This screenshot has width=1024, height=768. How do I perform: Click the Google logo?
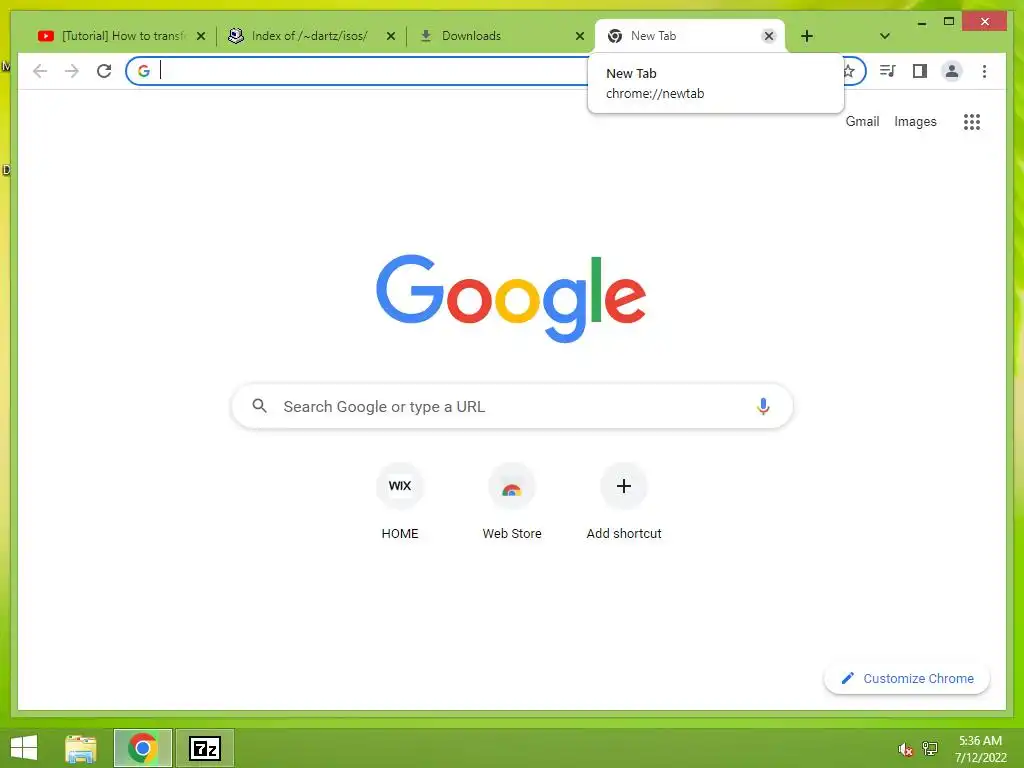click(x=511, y=298)
